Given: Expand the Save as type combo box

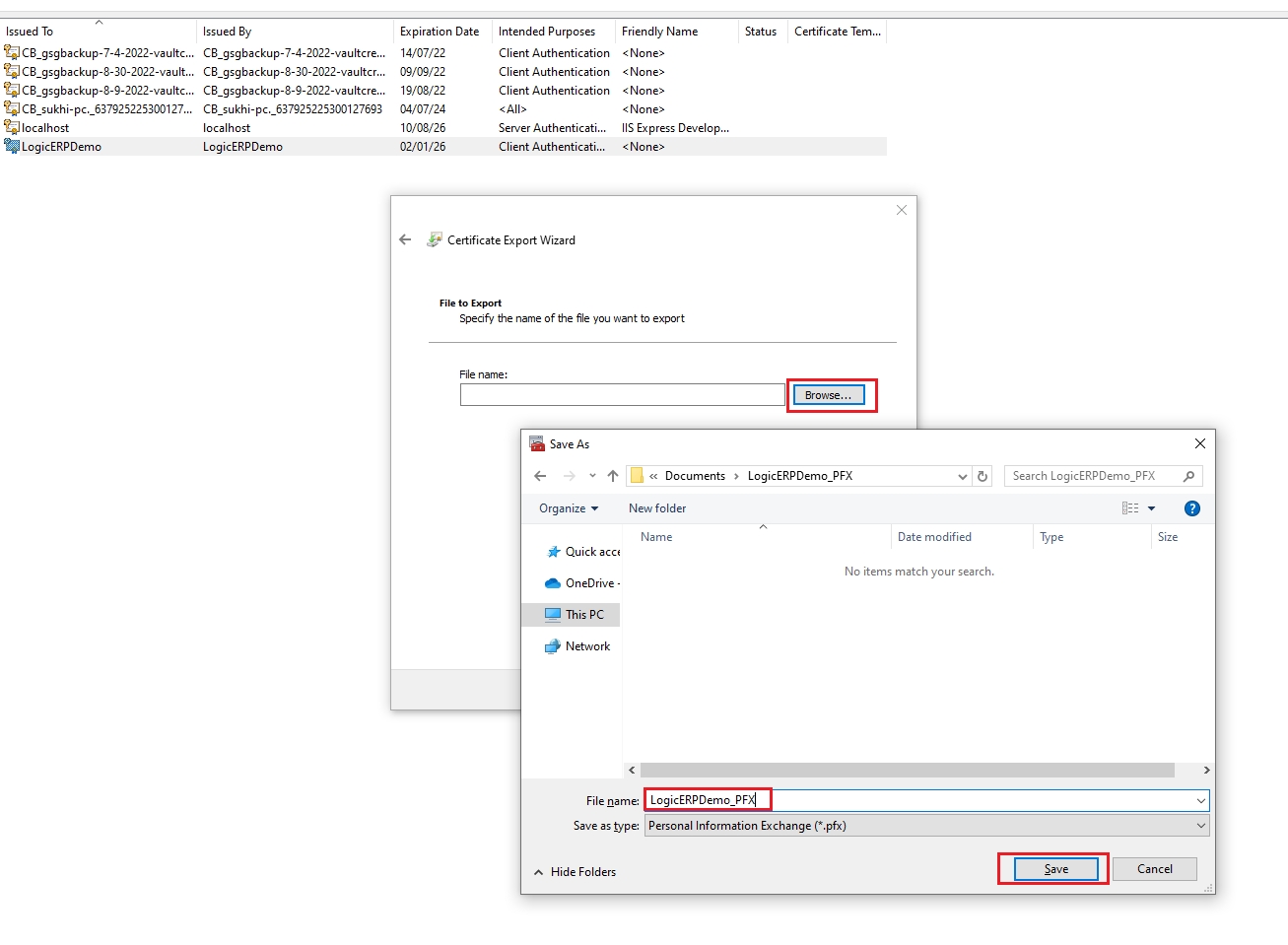Looking at the screenshot, I should (x=1200, y=826).
